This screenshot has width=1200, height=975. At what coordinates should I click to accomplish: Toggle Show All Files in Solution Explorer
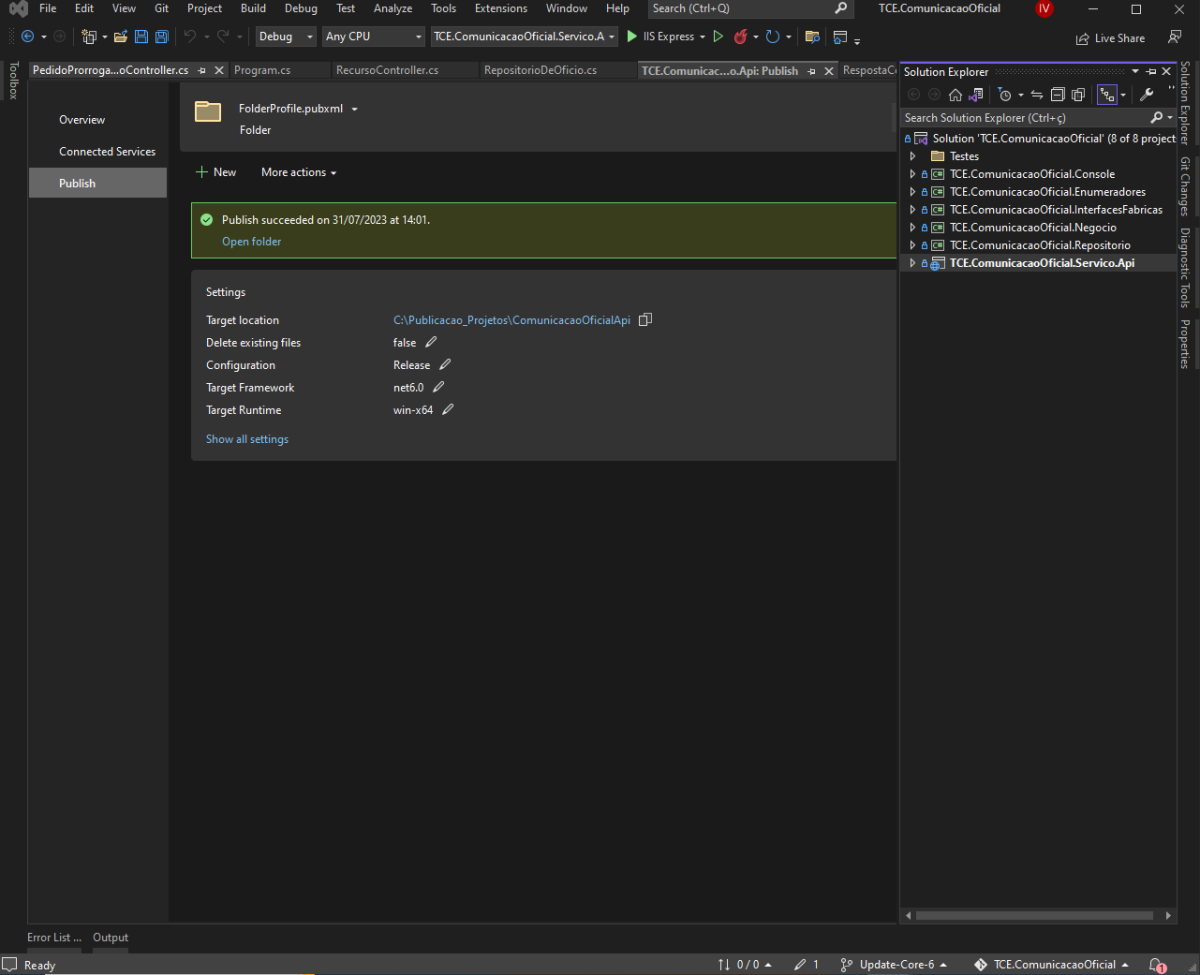click(1078, 95)
